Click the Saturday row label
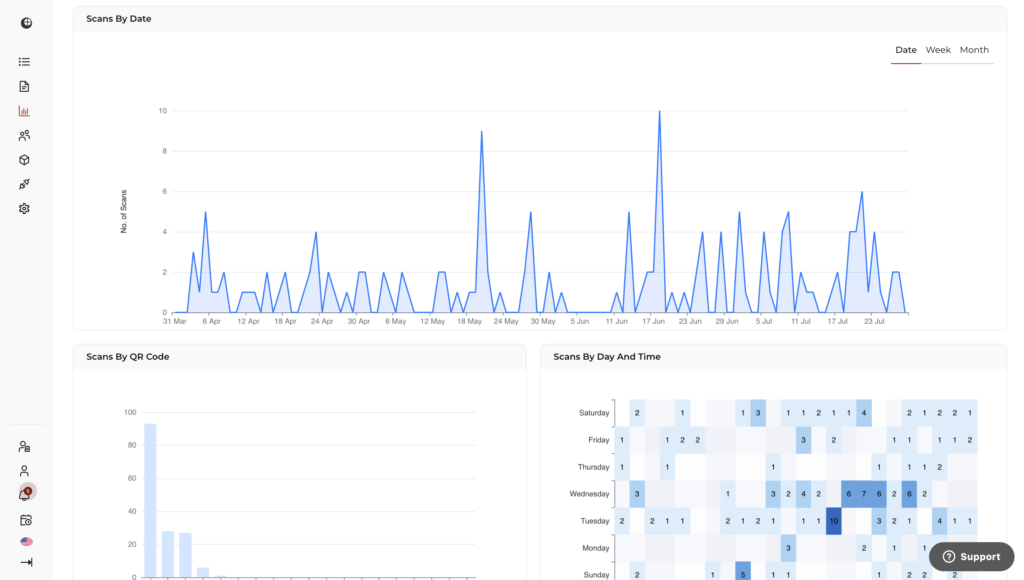The height and width of the screenshot is (580, 1024). pos(594,413)
